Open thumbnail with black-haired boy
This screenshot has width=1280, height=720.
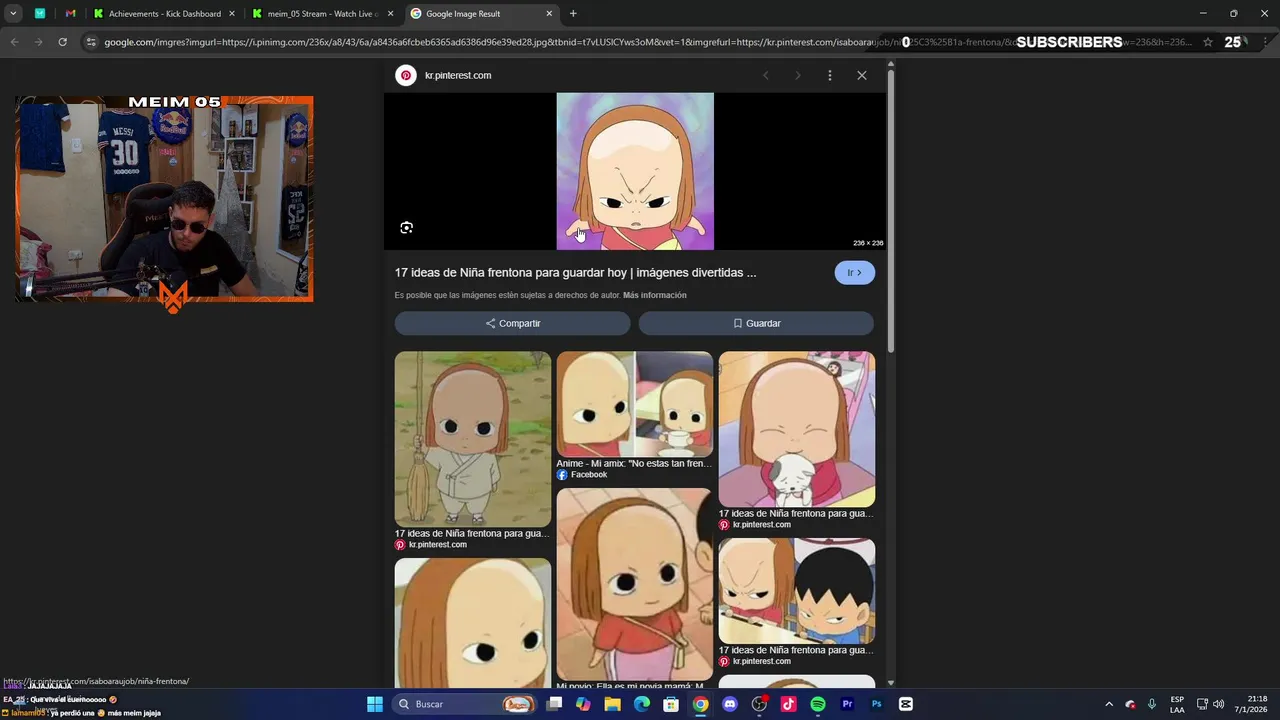point(797,591)
